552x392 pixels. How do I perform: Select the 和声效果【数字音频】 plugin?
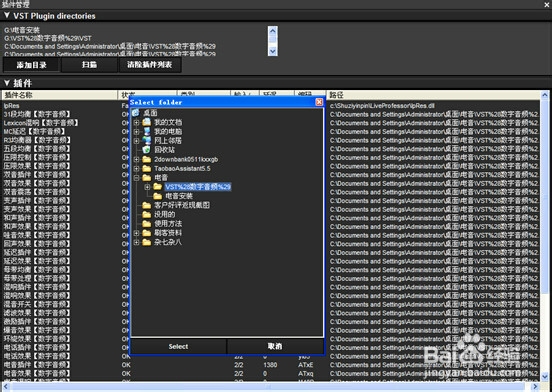37,226
